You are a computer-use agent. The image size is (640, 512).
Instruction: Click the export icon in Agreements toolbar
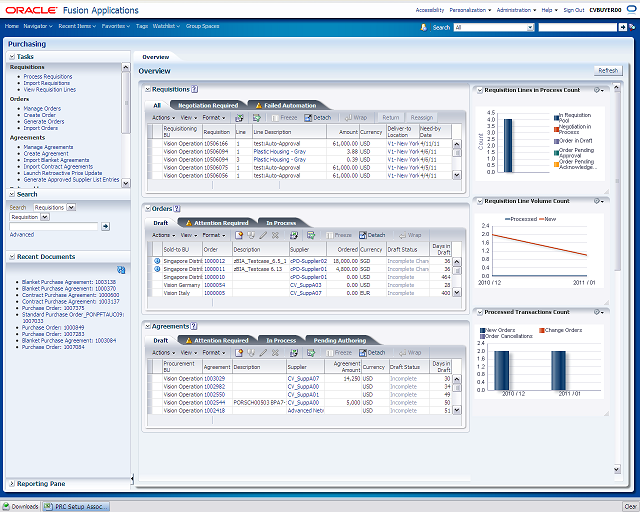311,353
